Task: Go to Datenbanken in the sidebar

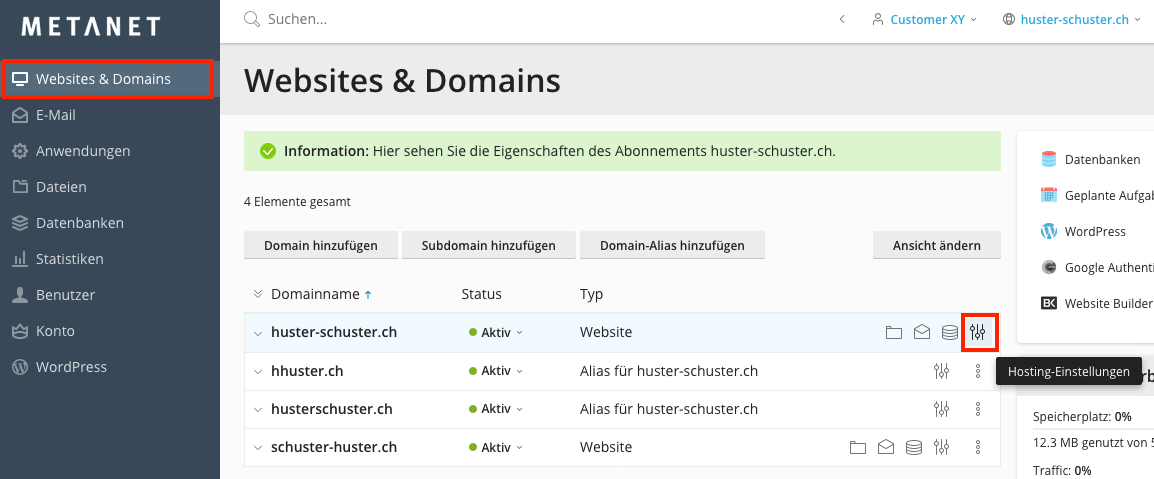Action: [x=79, y=223]
